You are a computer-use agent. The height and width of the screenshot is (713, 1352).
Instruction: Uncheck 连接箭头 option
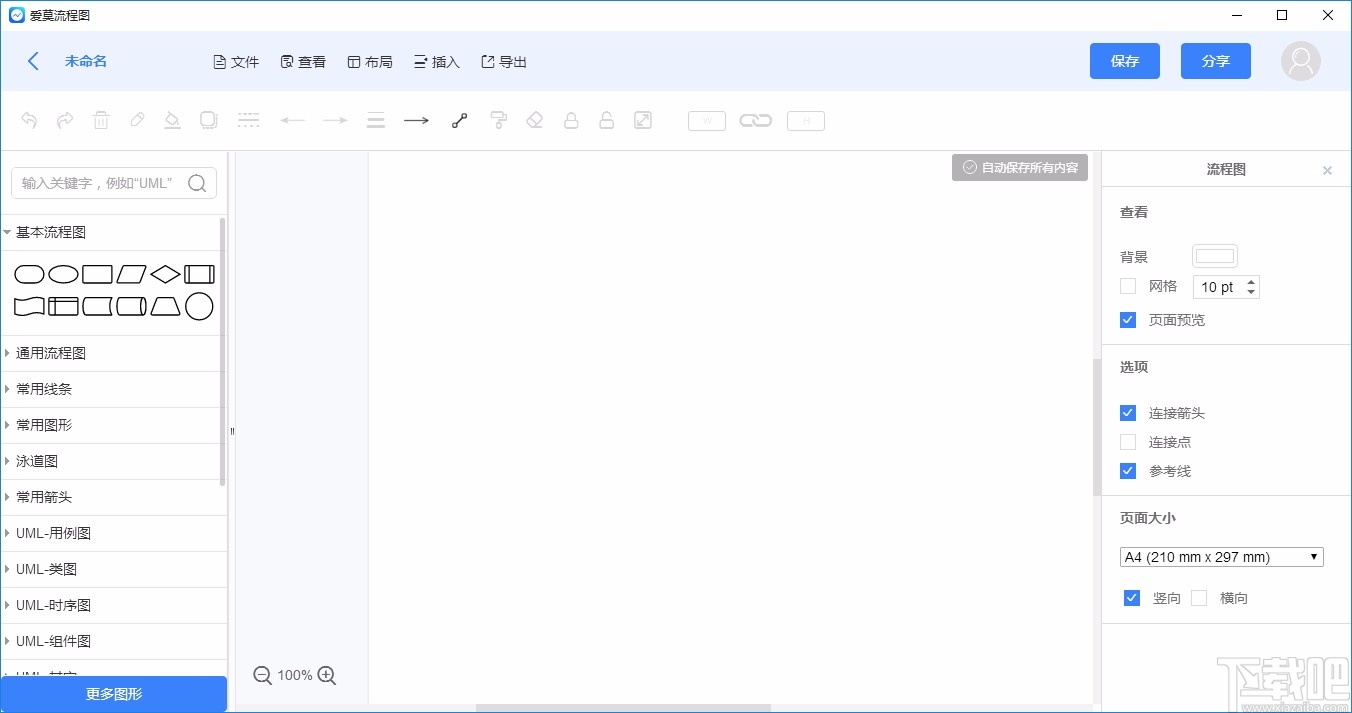[1128, 413]
